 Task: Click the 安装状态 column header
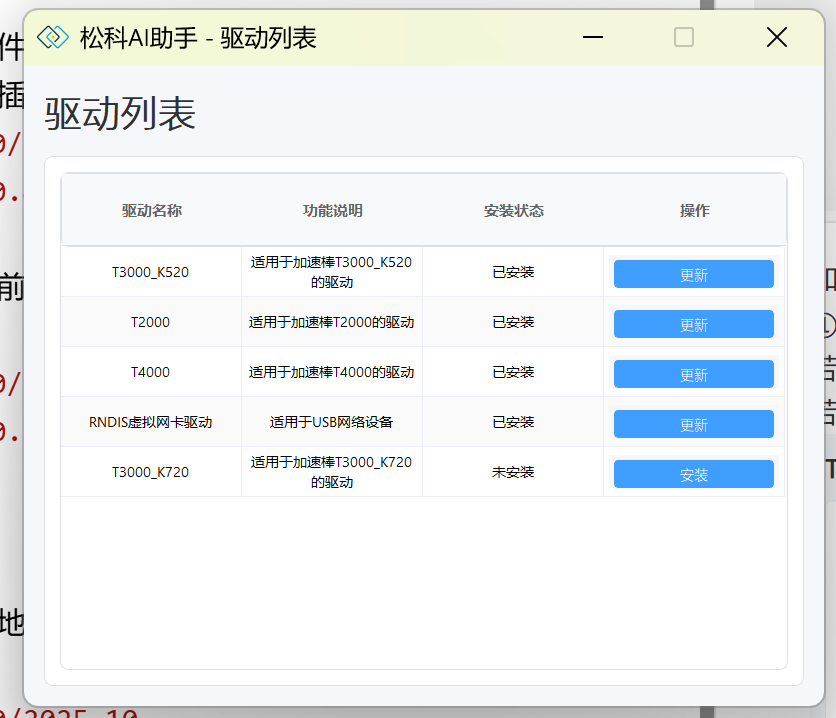[x=513, y=211]
